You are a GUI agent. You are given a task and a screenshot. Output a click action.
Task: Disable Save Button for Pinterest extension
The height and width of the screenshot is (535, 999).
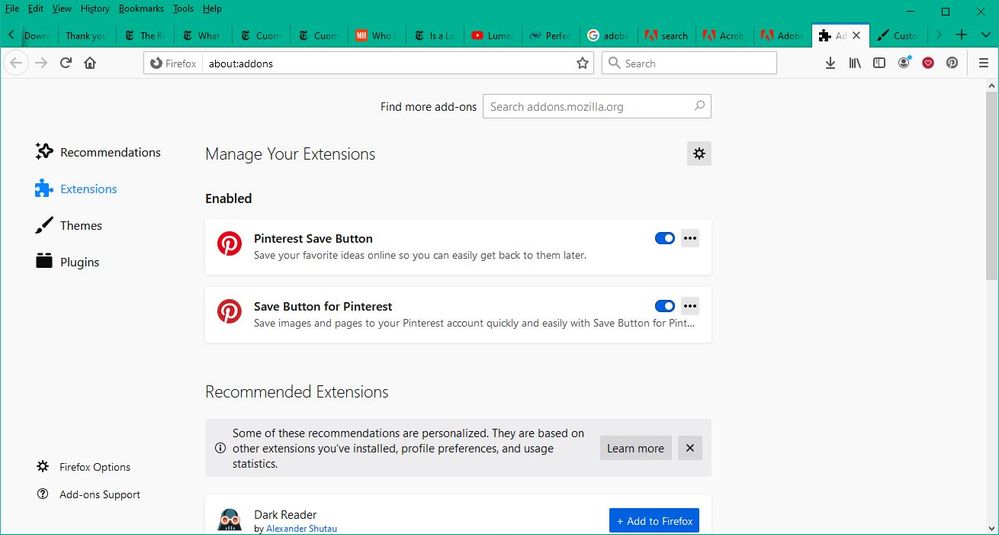tap(665, 306)
